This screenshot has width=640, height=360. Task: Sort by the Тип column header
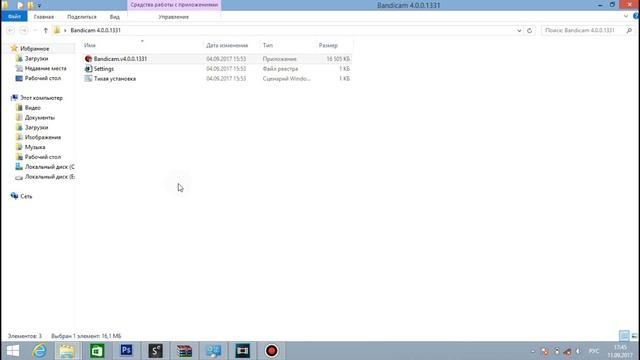[x=268, y=45]
